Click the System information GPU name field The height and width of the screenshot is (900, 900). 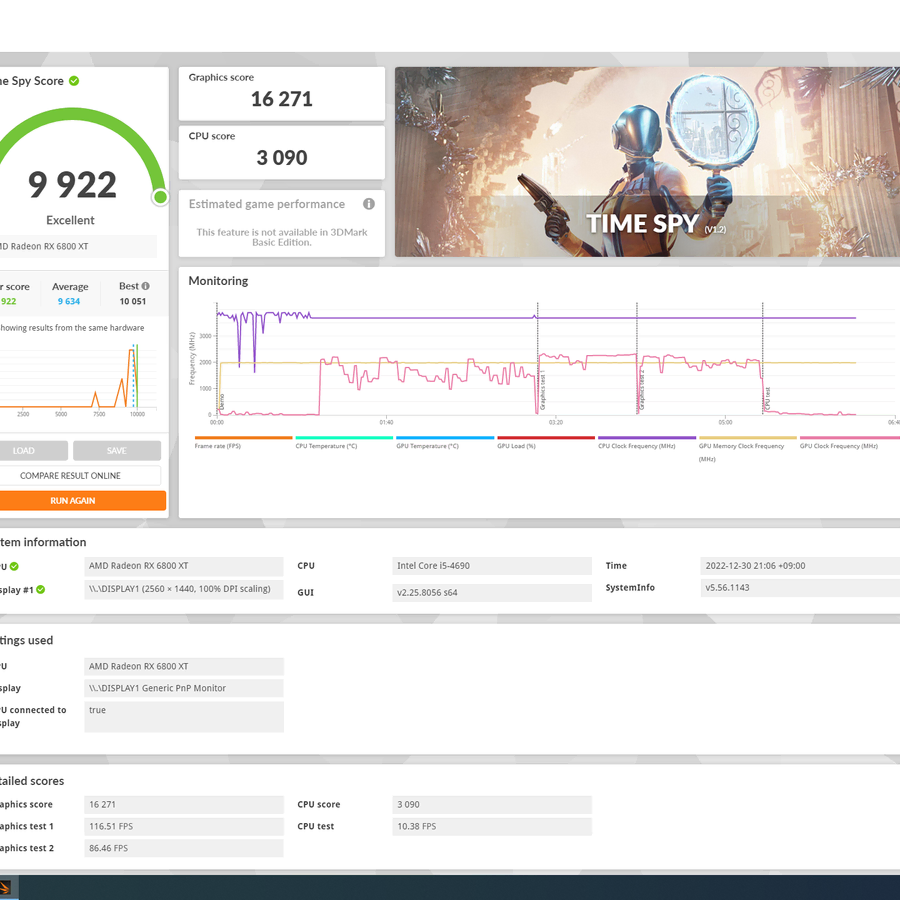(x=184, y=566)
